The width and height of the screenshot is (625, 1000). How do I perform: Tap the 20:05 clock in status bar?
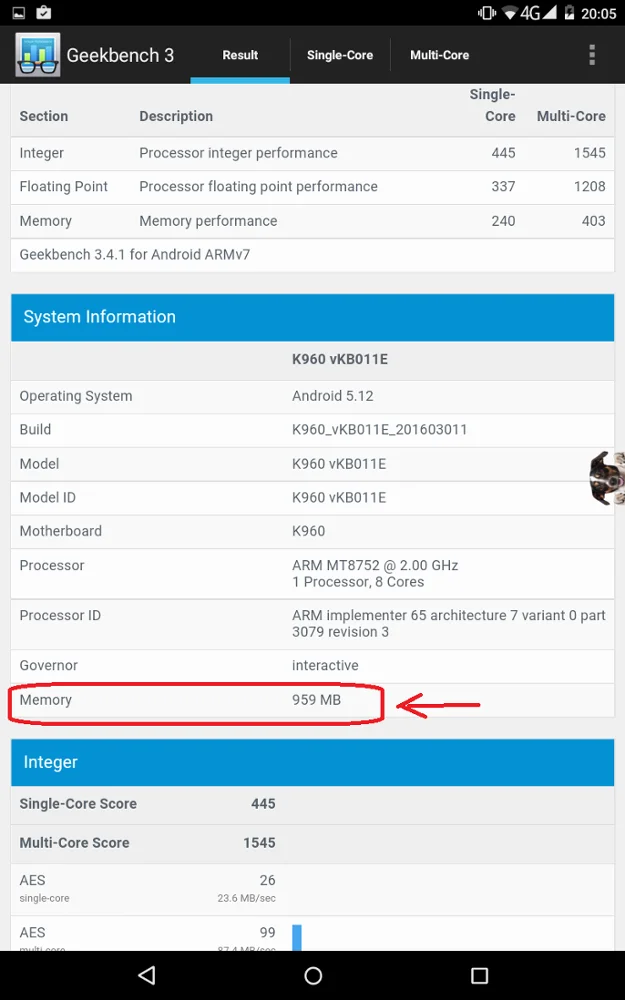point(598,14)
